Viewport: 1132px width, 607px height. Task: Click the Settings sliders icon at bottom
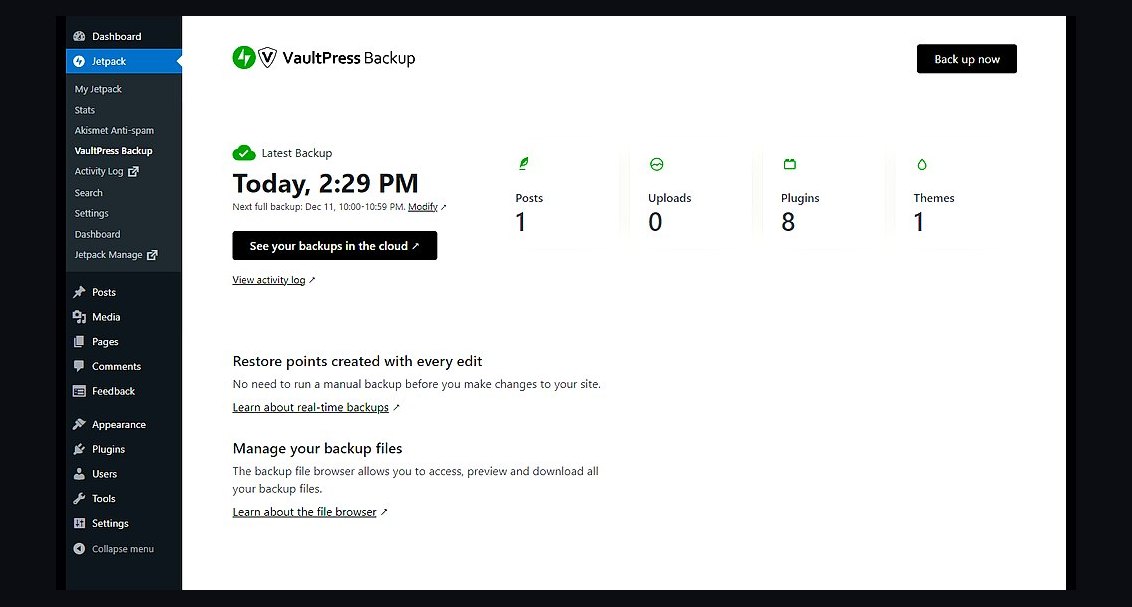(79, 523)
